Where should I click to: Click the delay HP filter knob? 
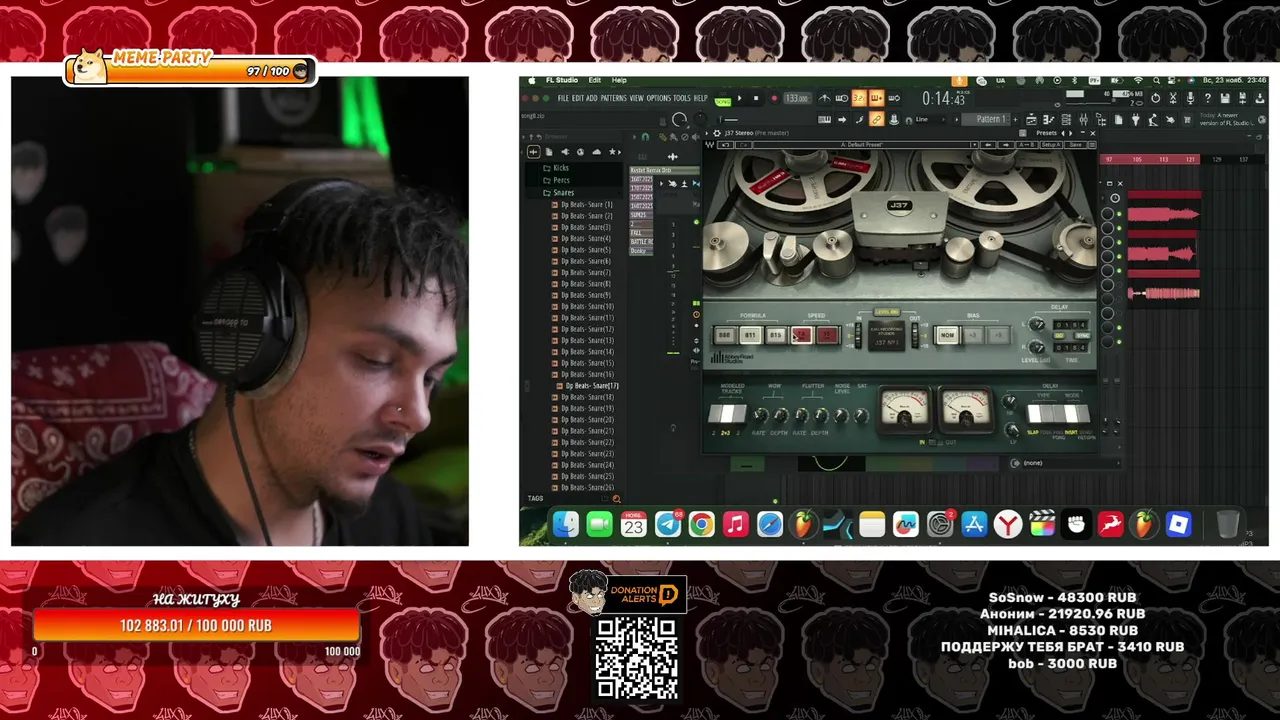coord(1009,402)
